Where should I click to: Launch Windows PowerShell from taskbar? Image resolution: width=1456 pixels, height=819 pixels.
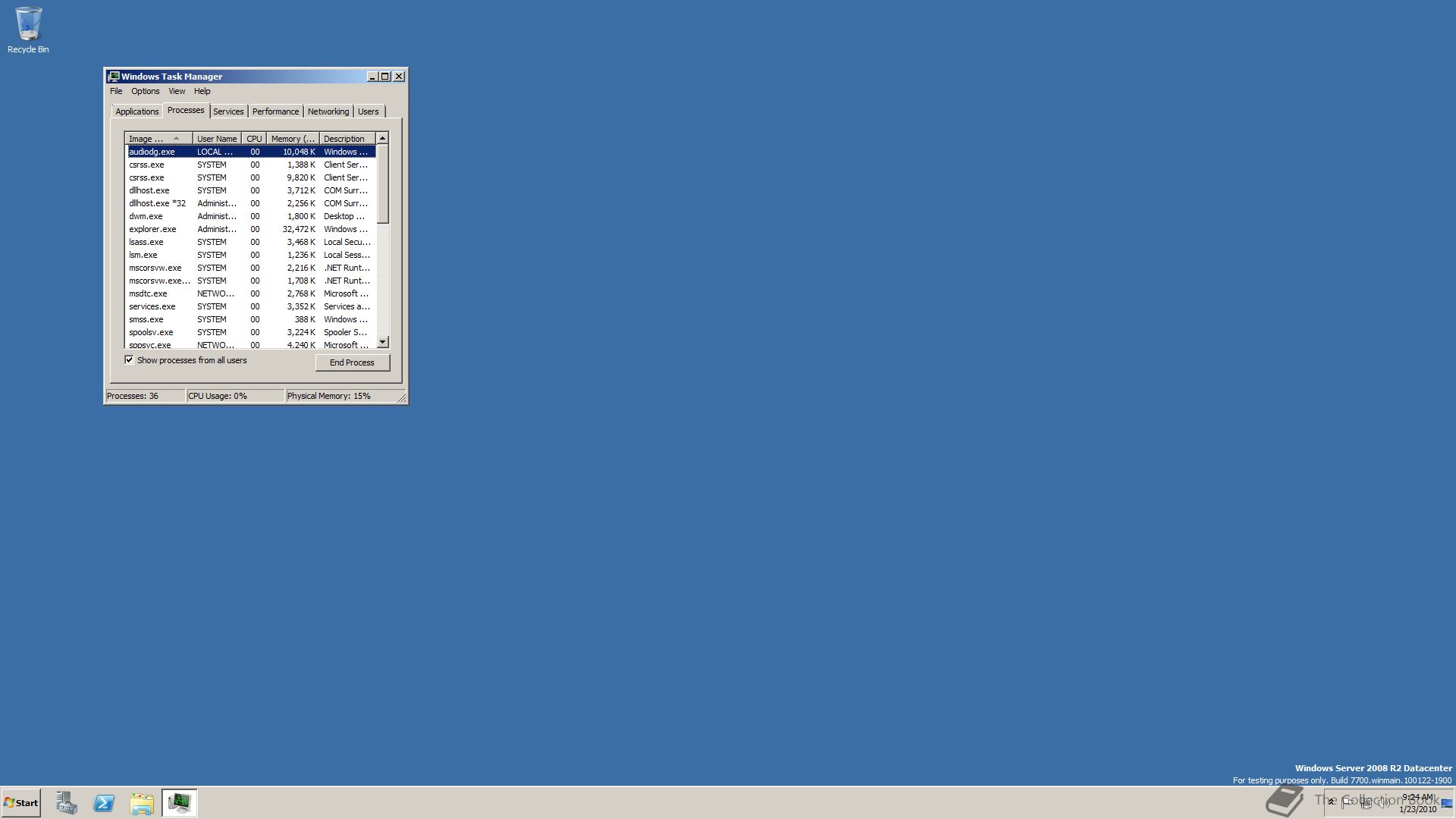104,802
